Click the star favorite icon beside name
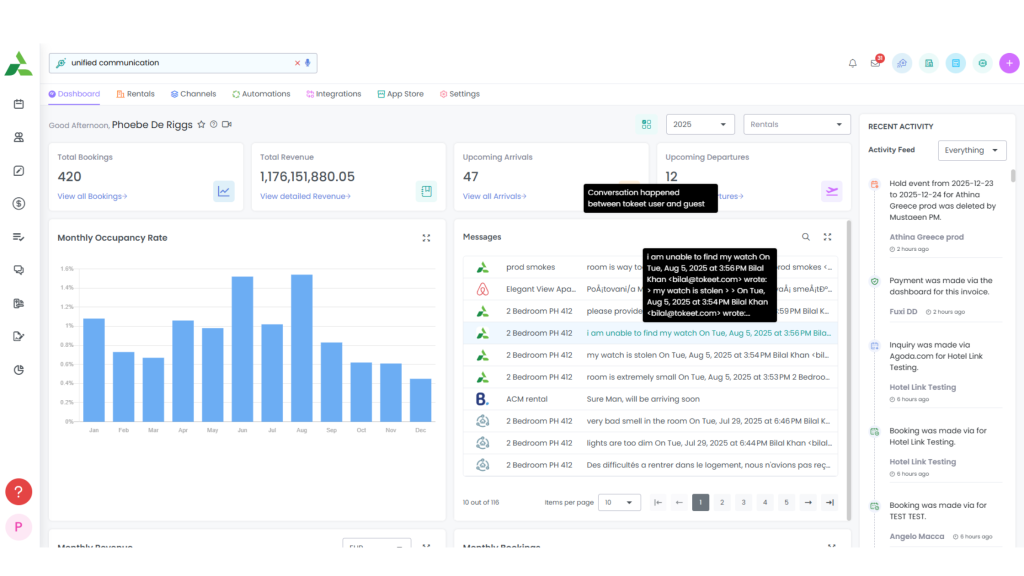Viewport: 1024px width, 576px height. [x=201, y=124]
